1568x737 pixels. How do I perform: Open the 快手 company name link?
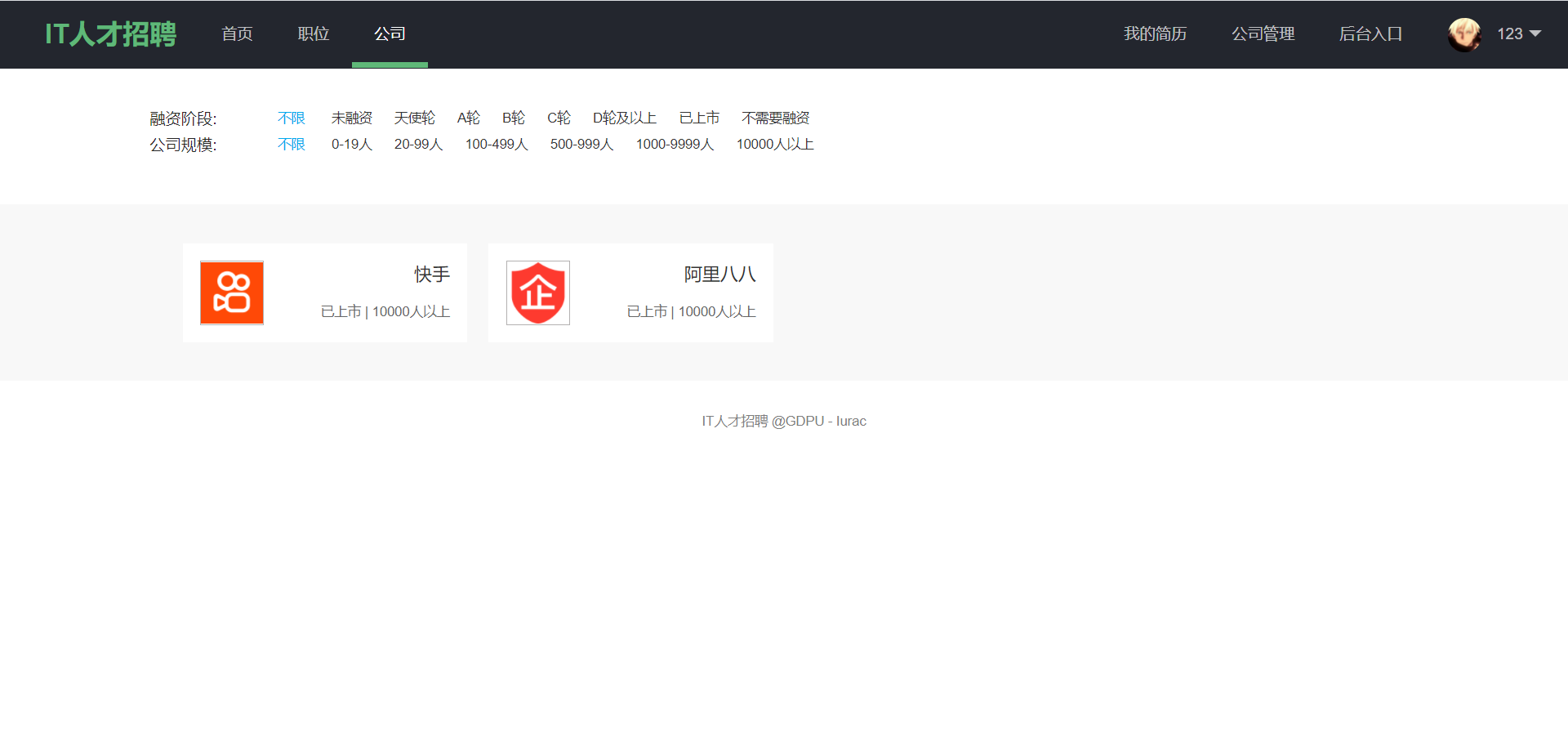click(432, 275)
